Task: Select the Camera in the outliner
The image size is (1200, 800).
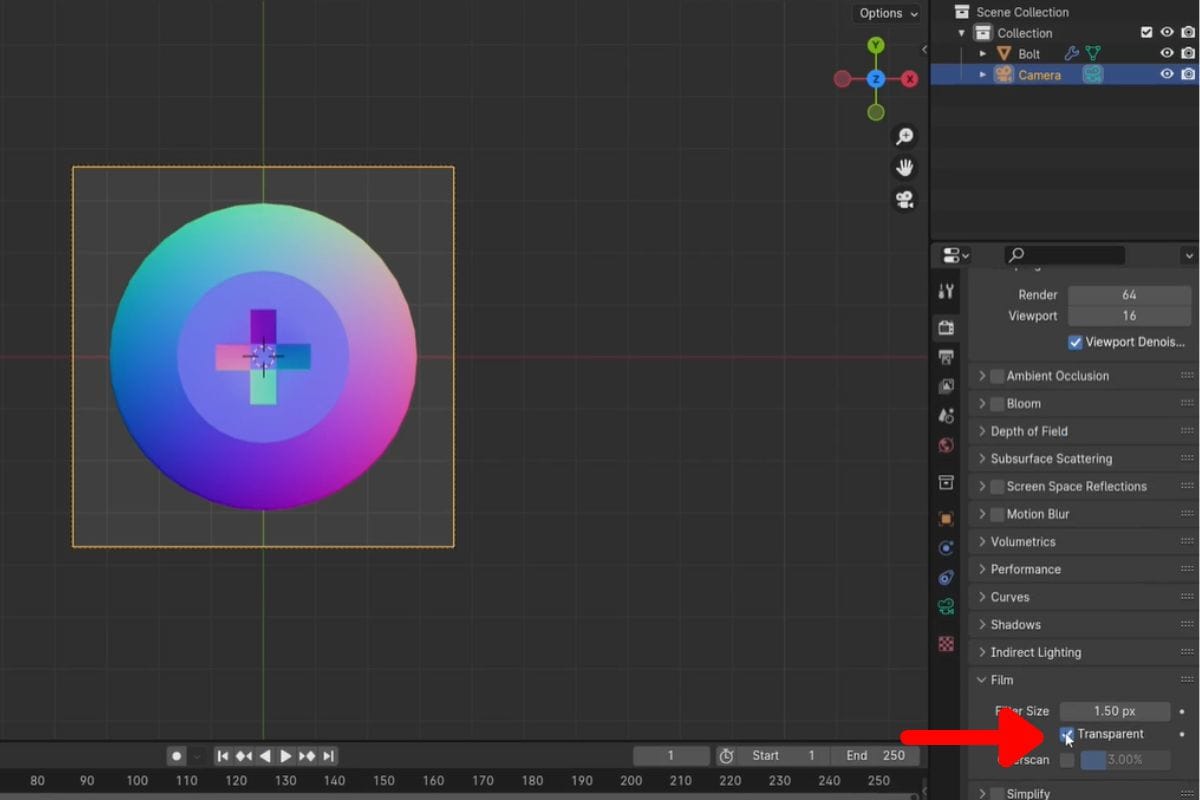Action: 1040,74
